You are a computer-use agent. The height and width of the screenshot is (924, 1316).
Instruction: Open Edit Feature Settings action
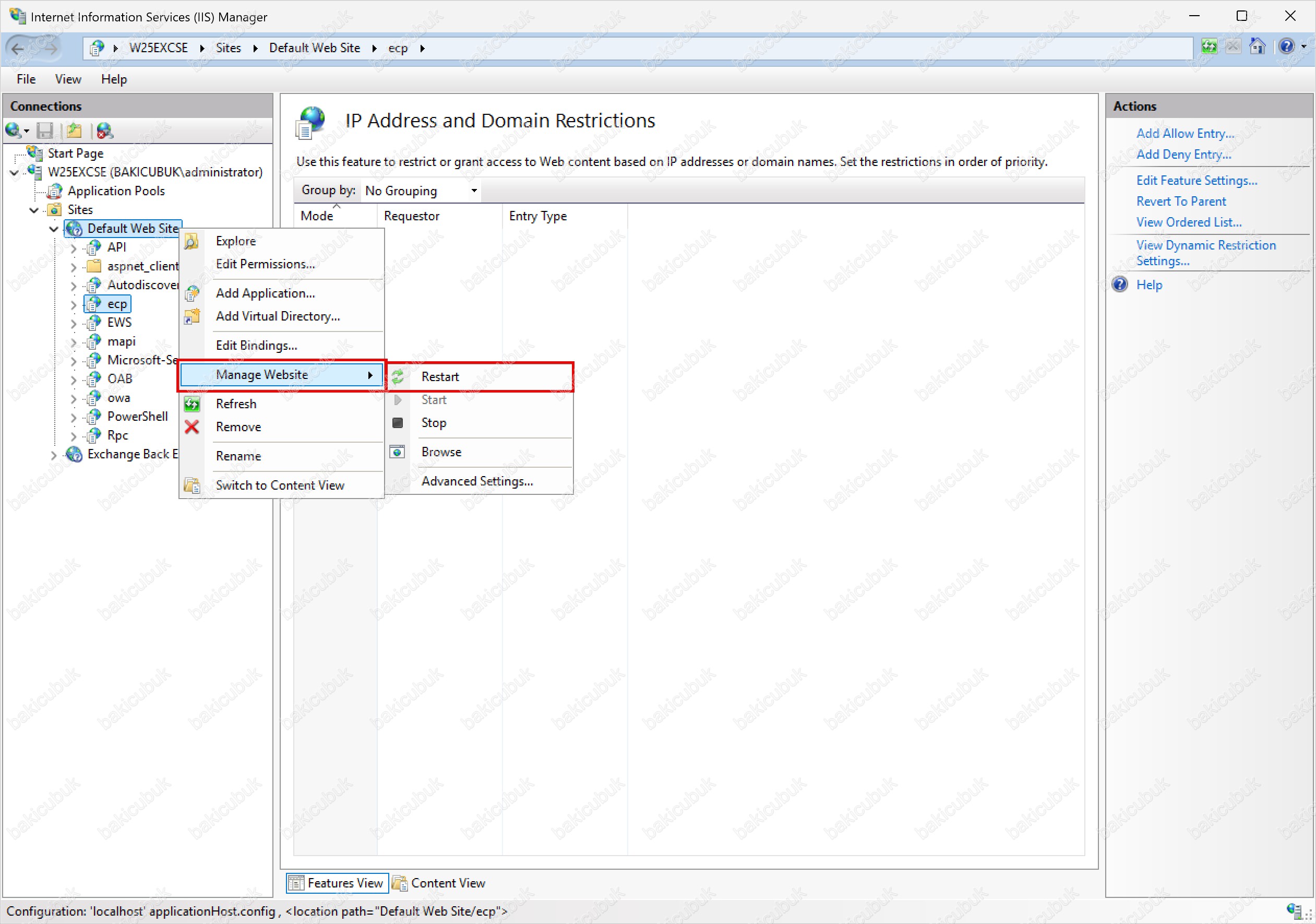(1196, 181)
